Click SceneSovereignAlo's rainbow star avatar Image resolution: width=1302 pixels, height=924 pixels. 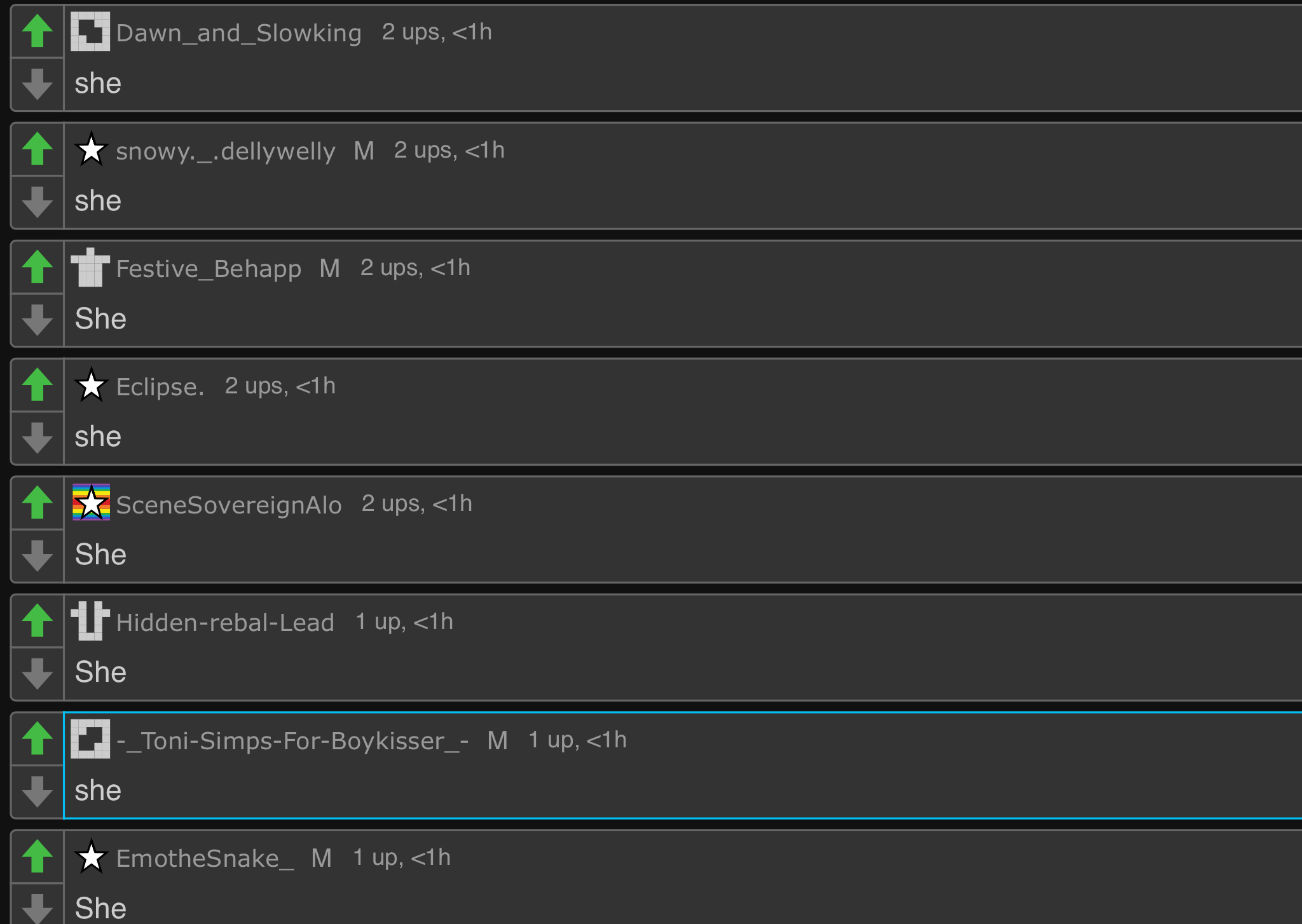(91, 503)
